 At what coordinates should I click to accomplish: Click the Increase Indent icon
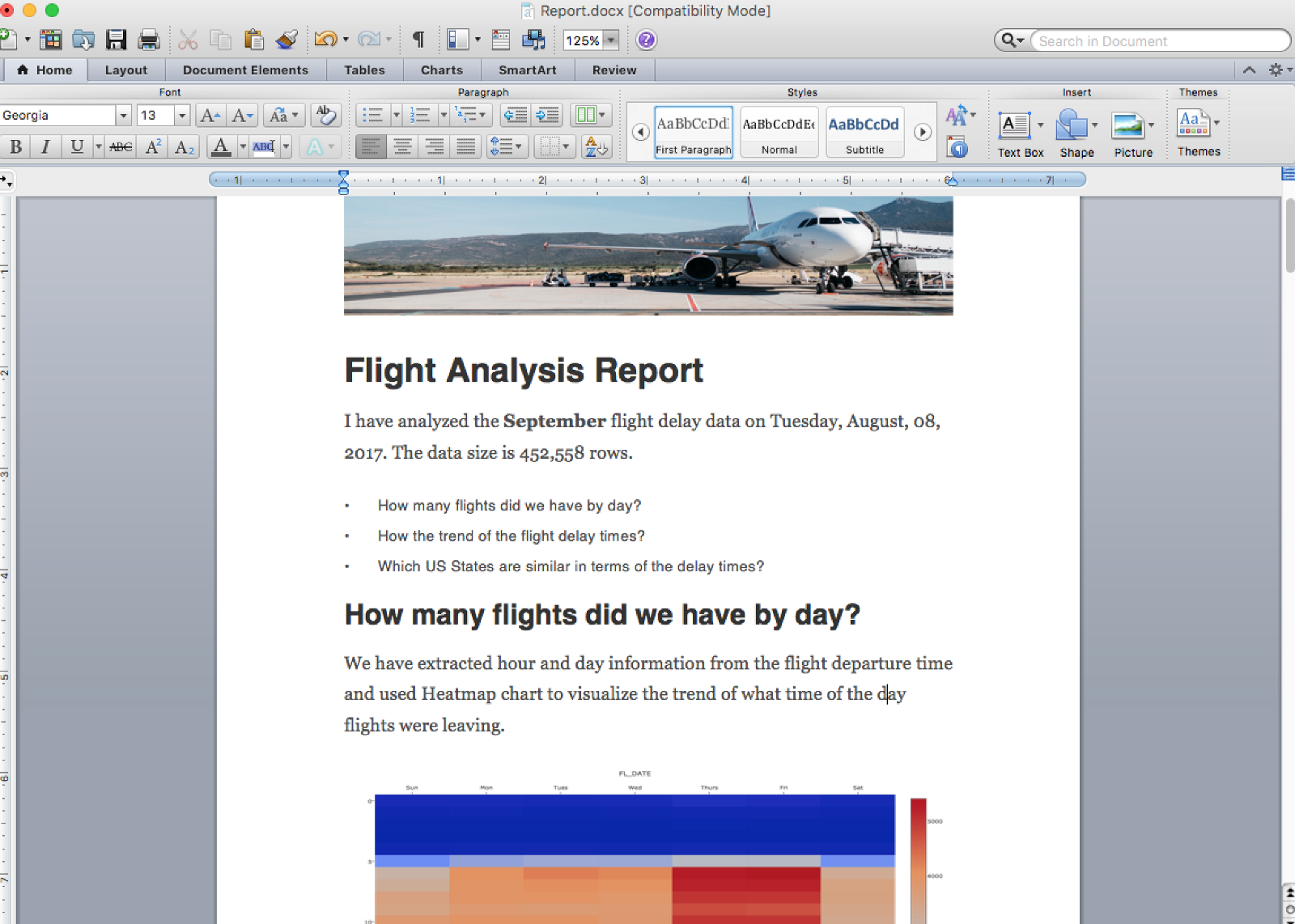(548, 116)
